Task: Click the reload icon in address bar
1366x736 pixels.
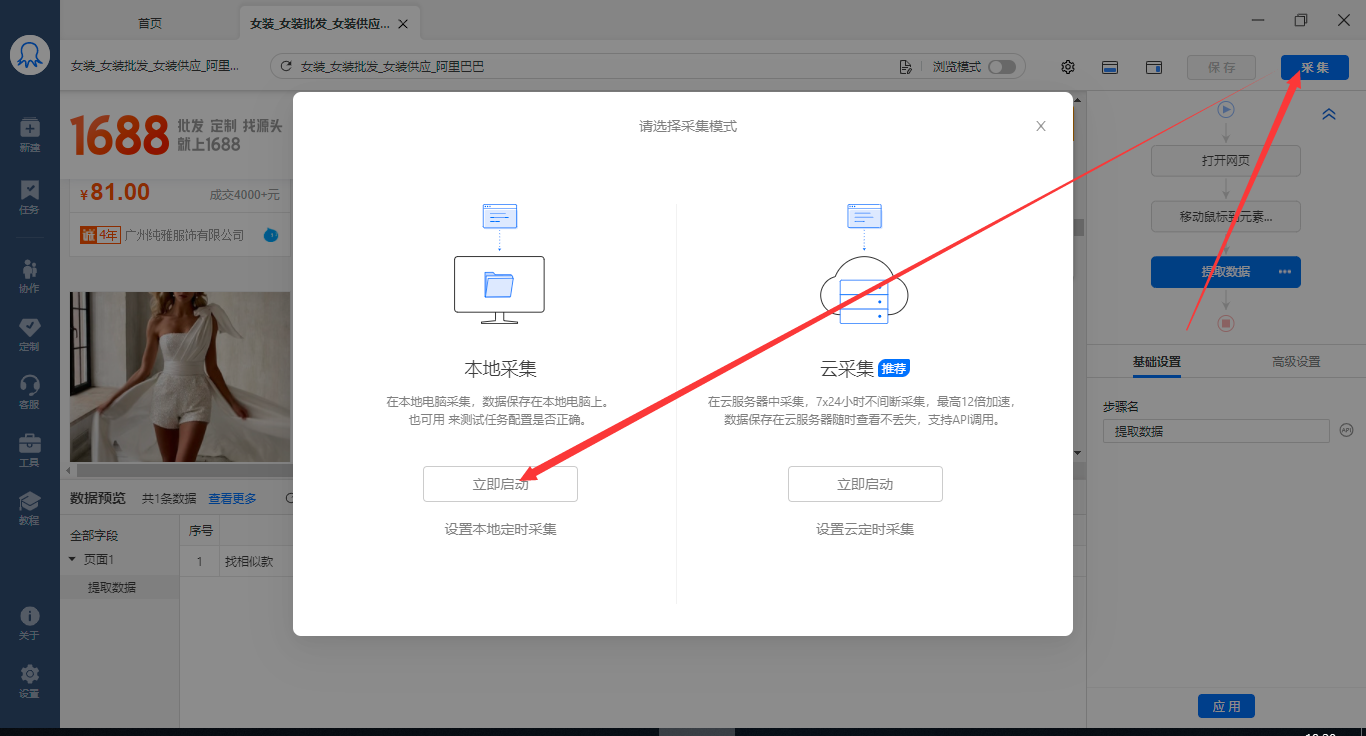Action: pyautogui.click(x=286, y=67)
